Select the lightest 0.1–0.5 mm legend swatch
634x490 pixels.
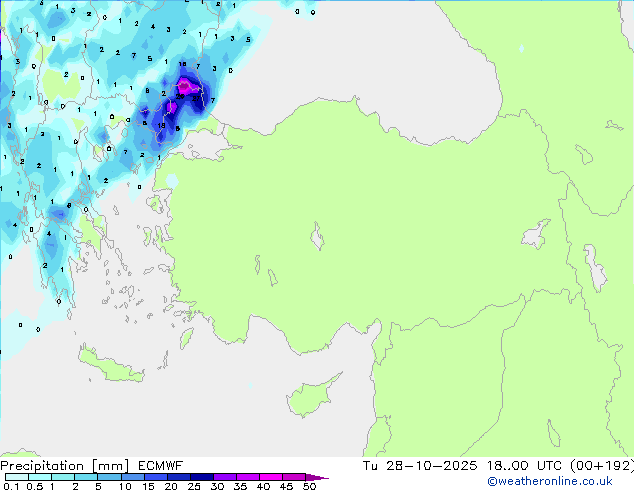[17, 477]
